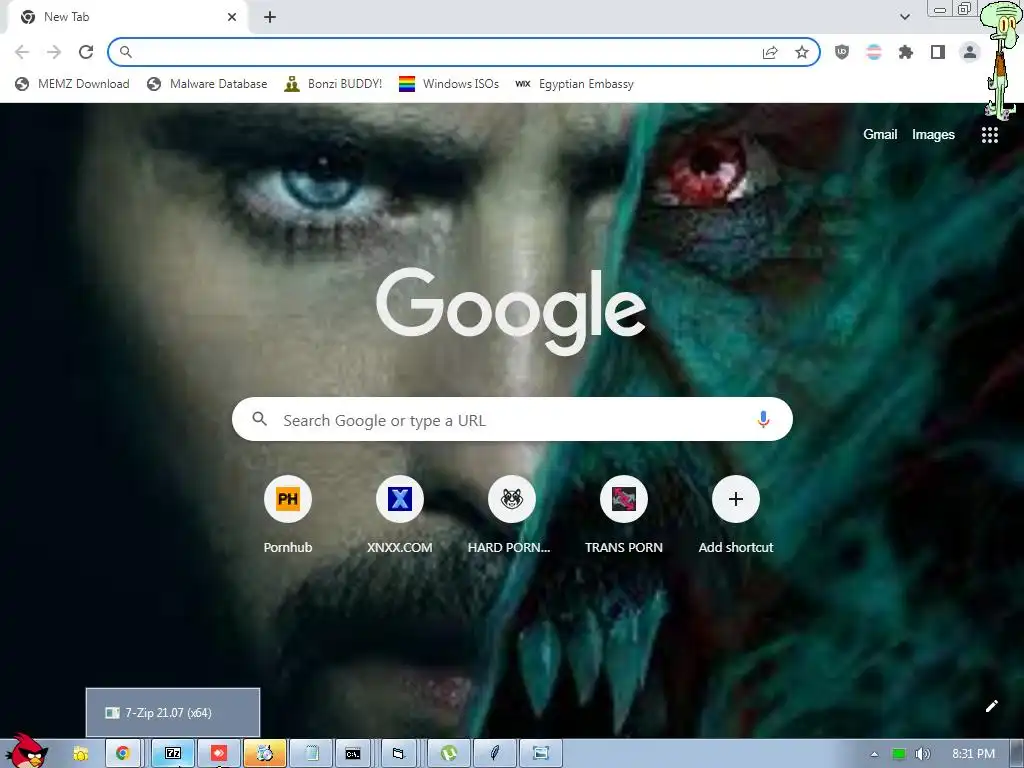Switch to uTorrent in the taskbar

click(x=449, y=754)
